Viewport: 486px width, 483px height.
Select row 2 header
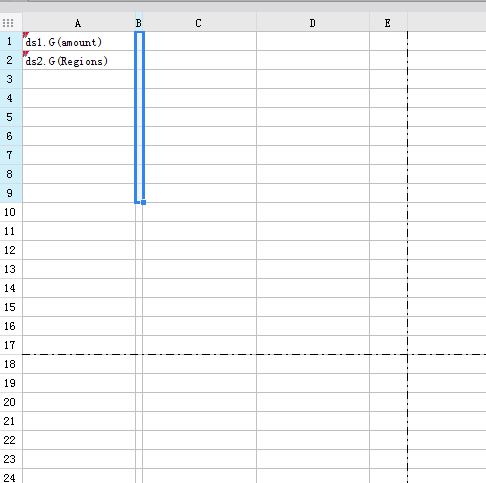(11, 60)
